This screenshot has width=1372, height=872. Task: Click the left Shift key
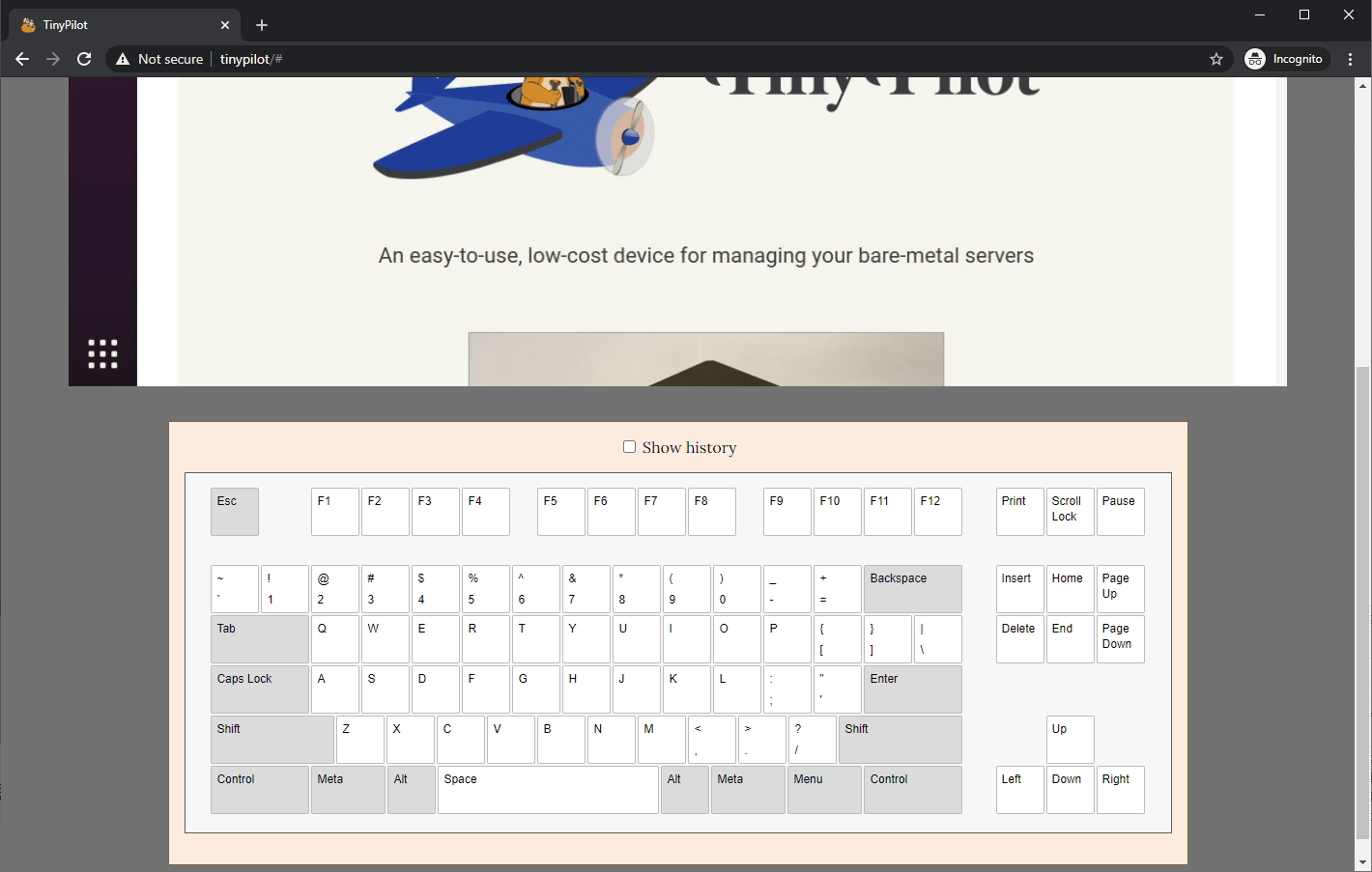tap(272, 740)
